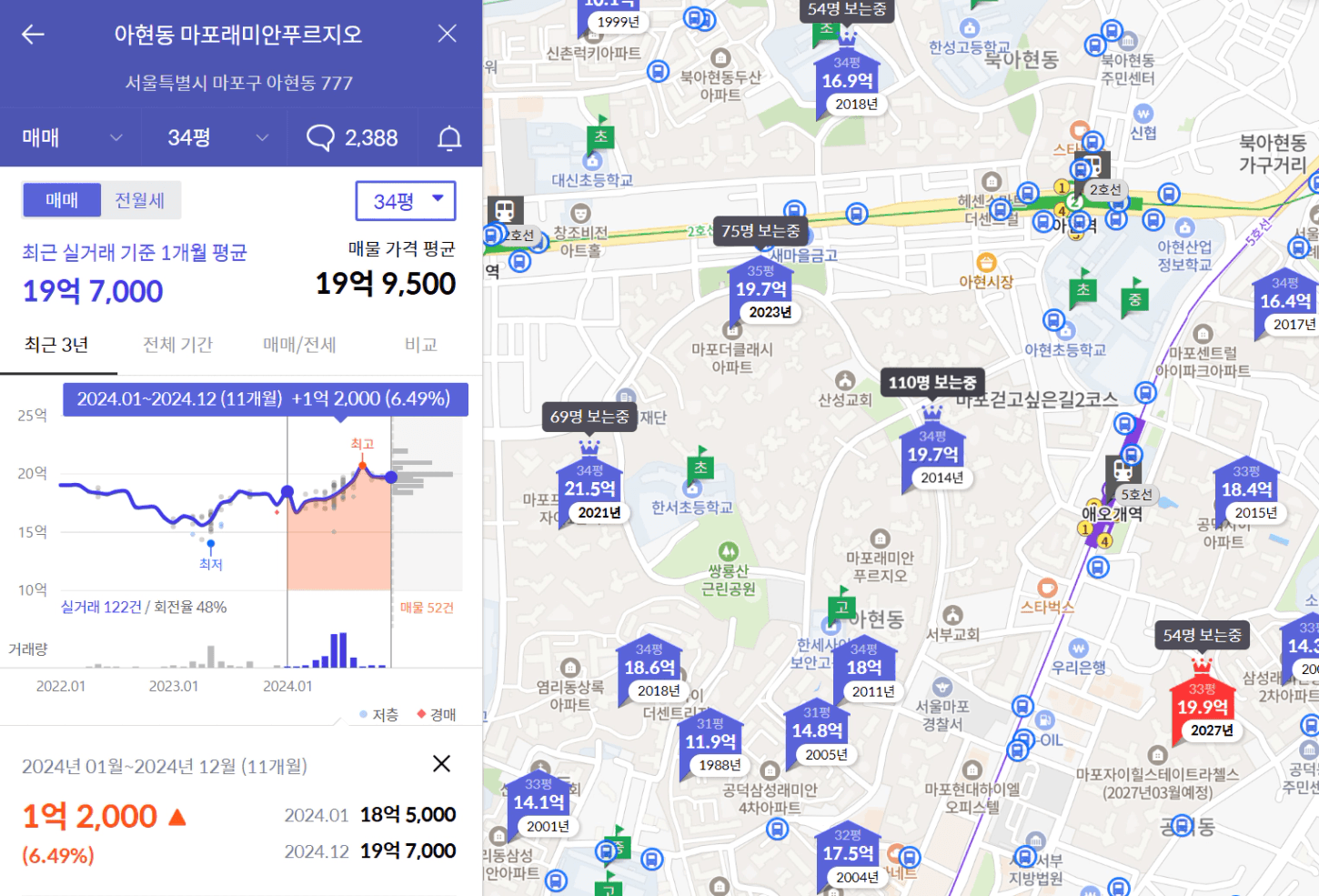
Task: Click the 최저 low marker on chart
Action: [x=211, y=543]
